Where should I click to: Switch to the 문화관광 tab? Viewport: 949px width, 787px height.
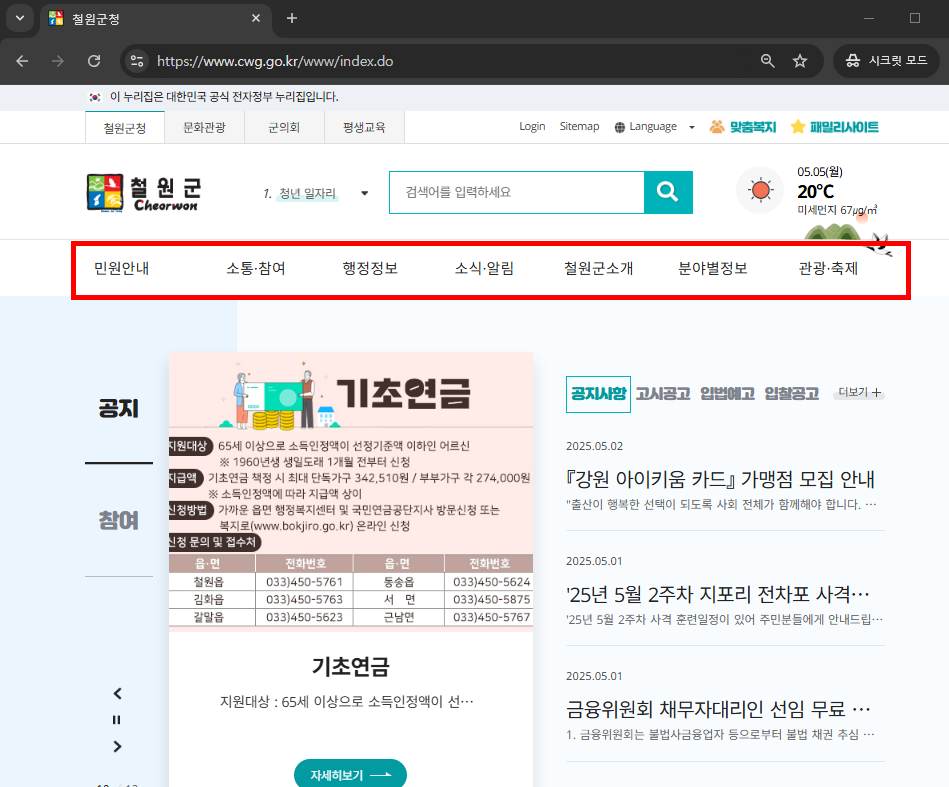(205, 127)
